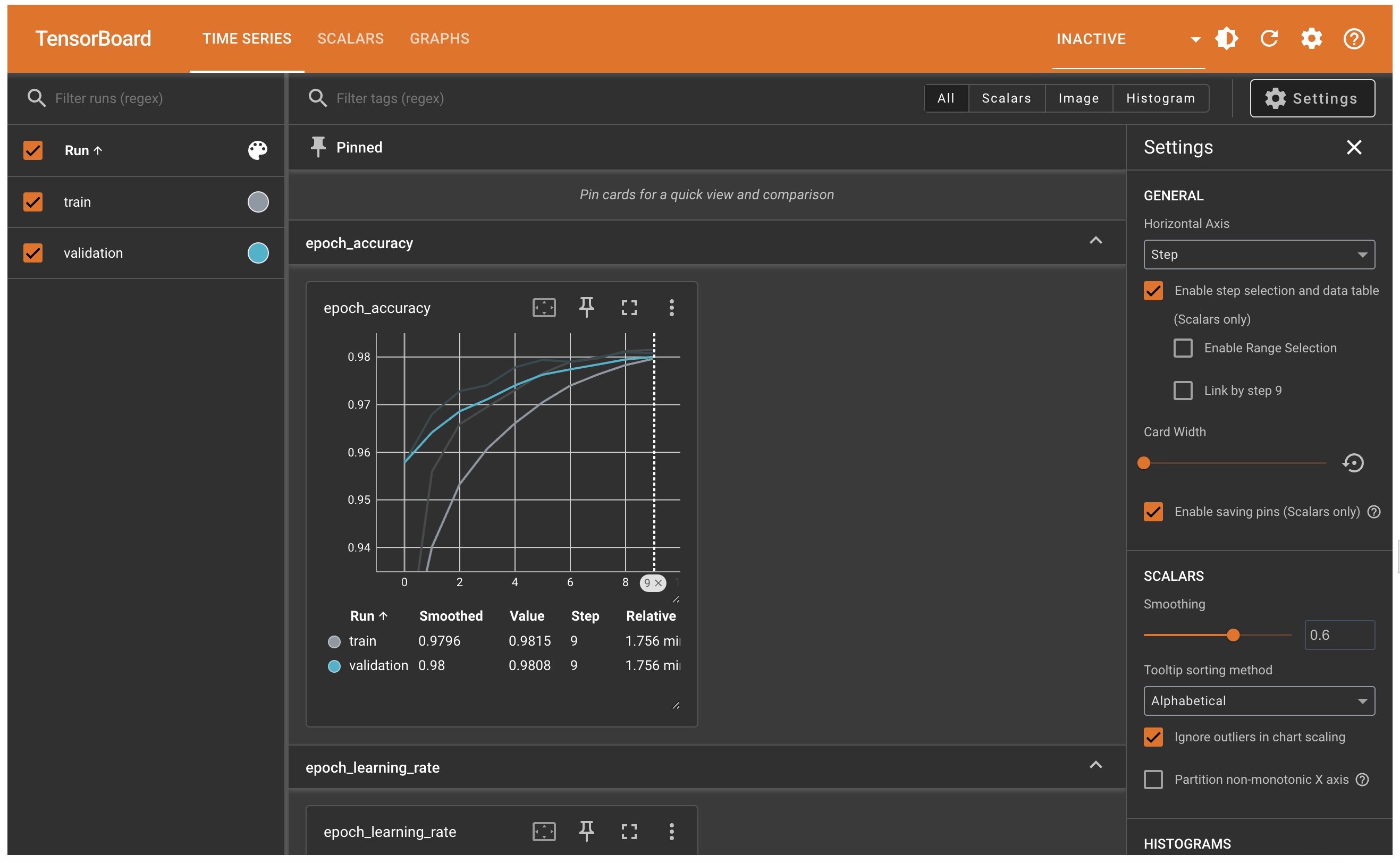Reset card width with the reset icon
The image size is (1400, 863).
click(1353, 463)
